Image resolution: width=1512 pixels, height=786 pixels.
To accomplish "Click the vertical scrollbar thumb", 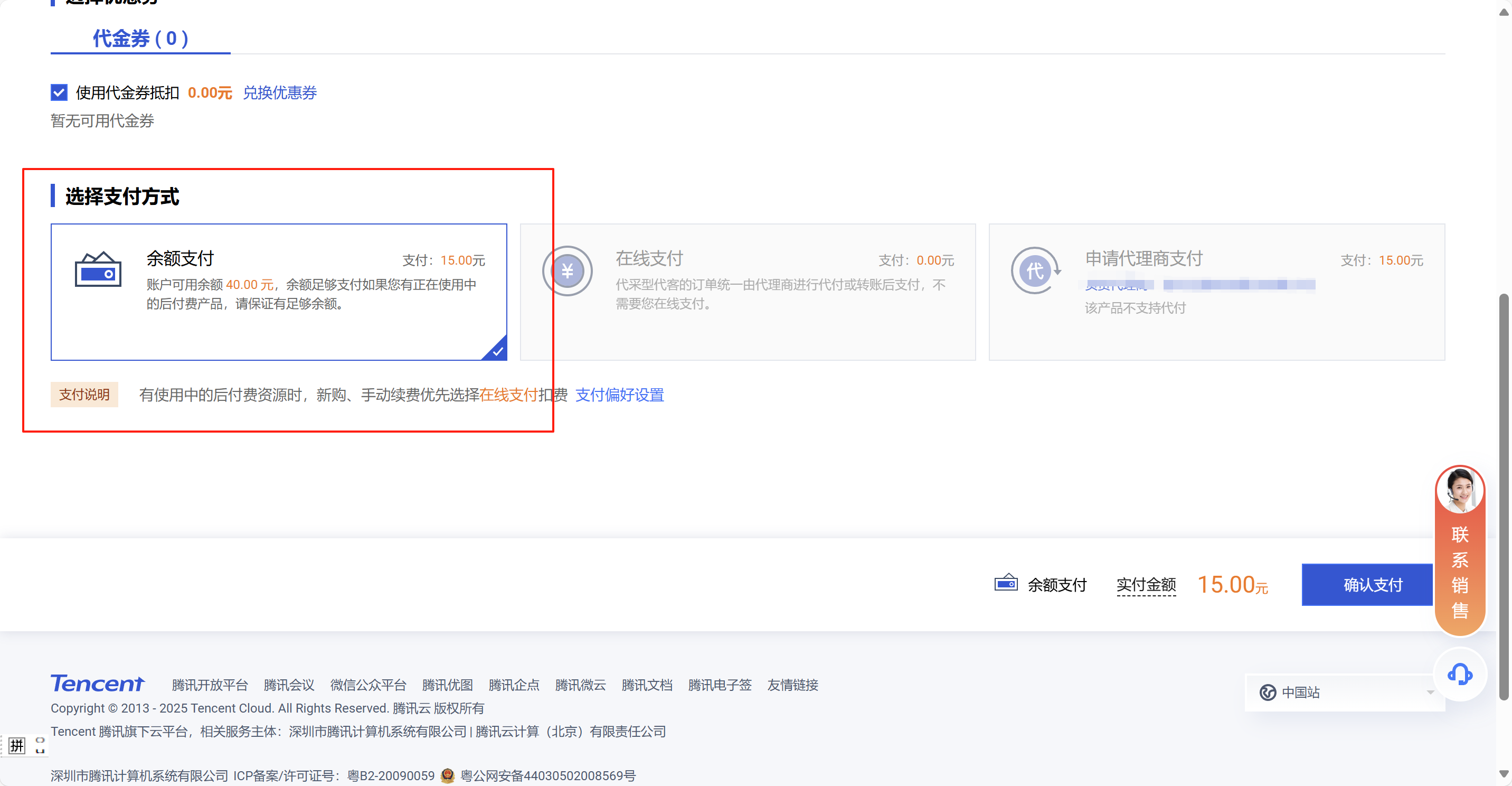I will tap(1504, 497).
